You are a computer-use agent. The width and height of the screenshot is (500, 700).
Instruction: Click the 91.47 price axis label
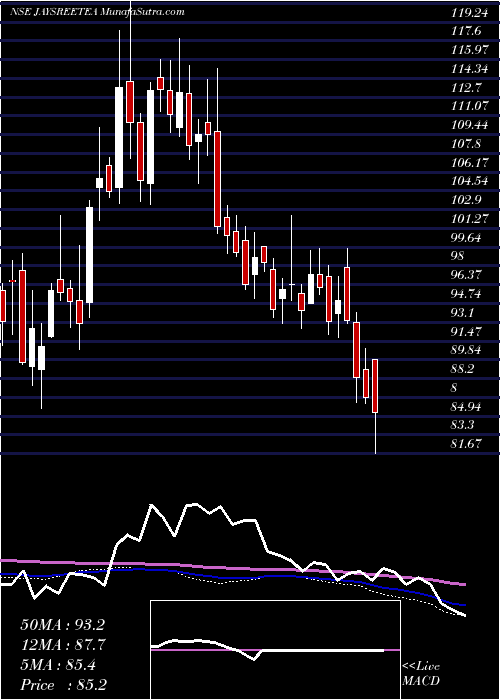pos(467,331)
